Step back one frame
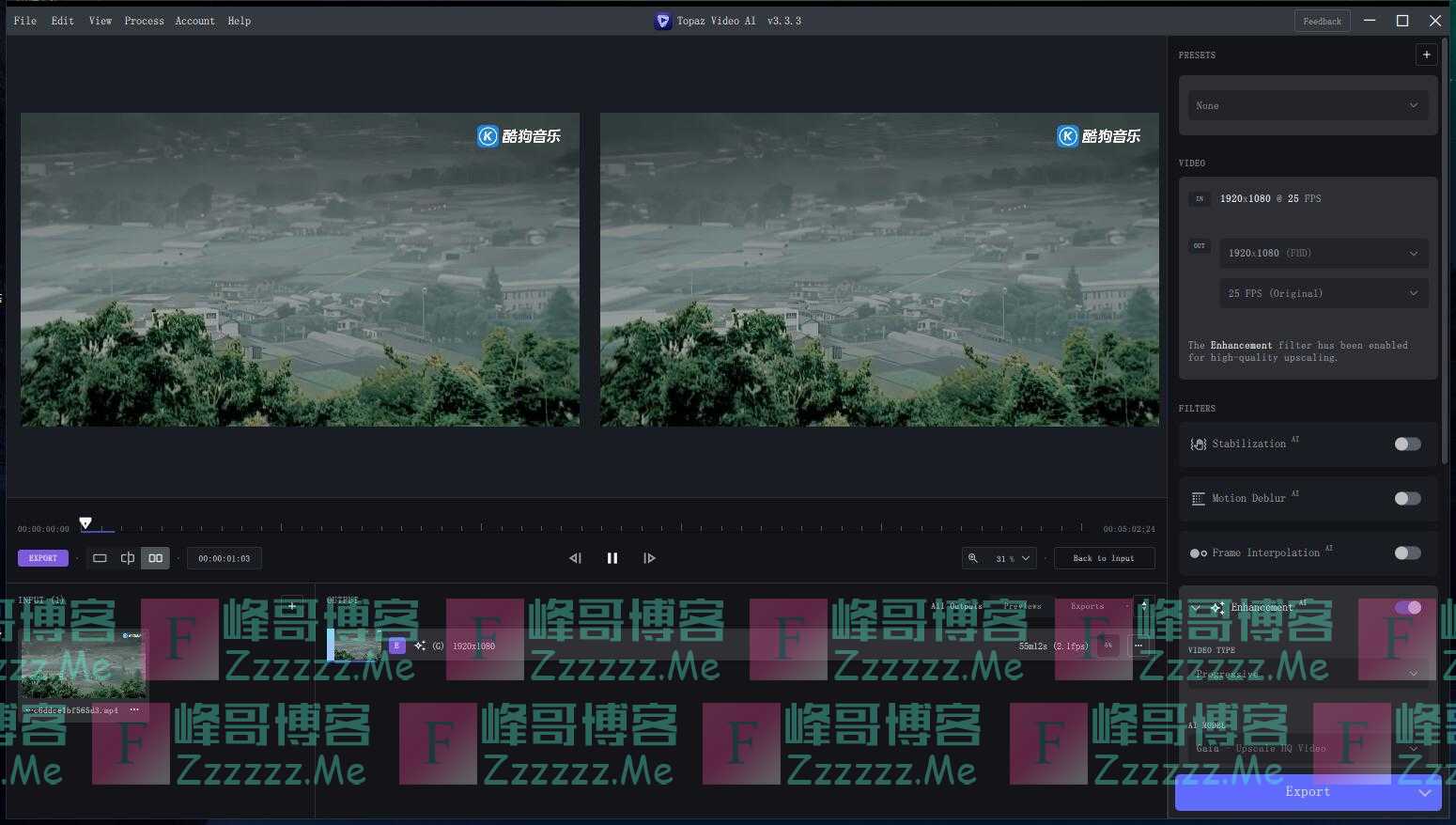 (575, 558)
